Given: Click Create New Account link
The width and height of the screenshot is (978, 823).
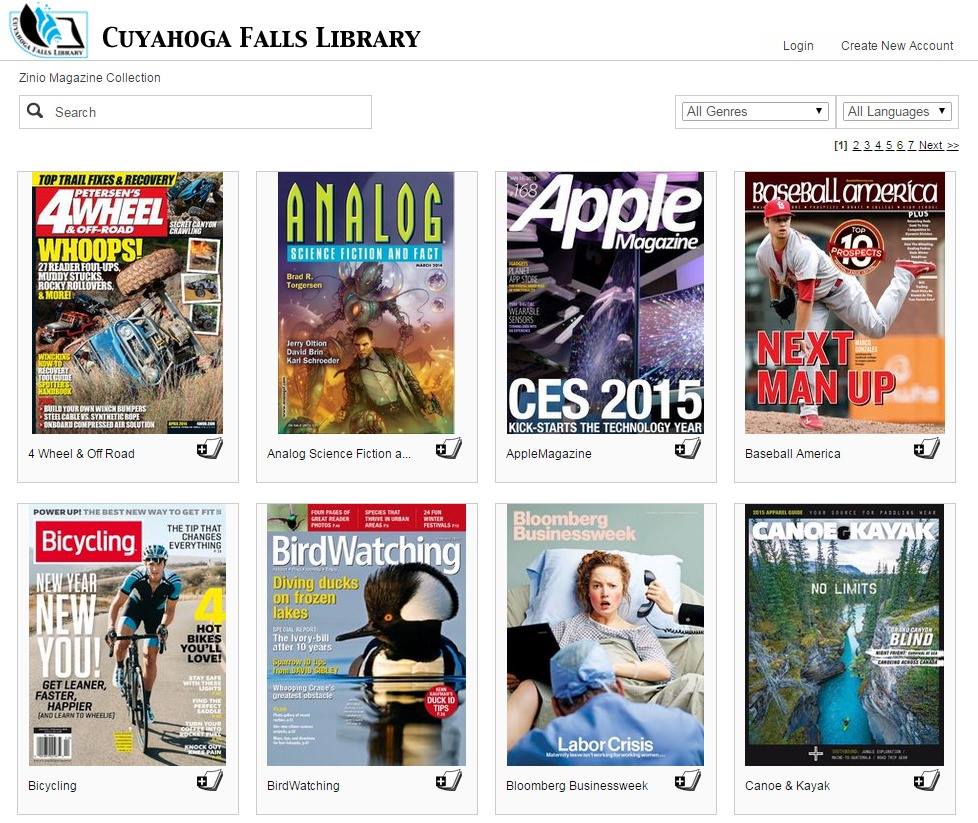Looking at the screenshot, I should [897, 46].
